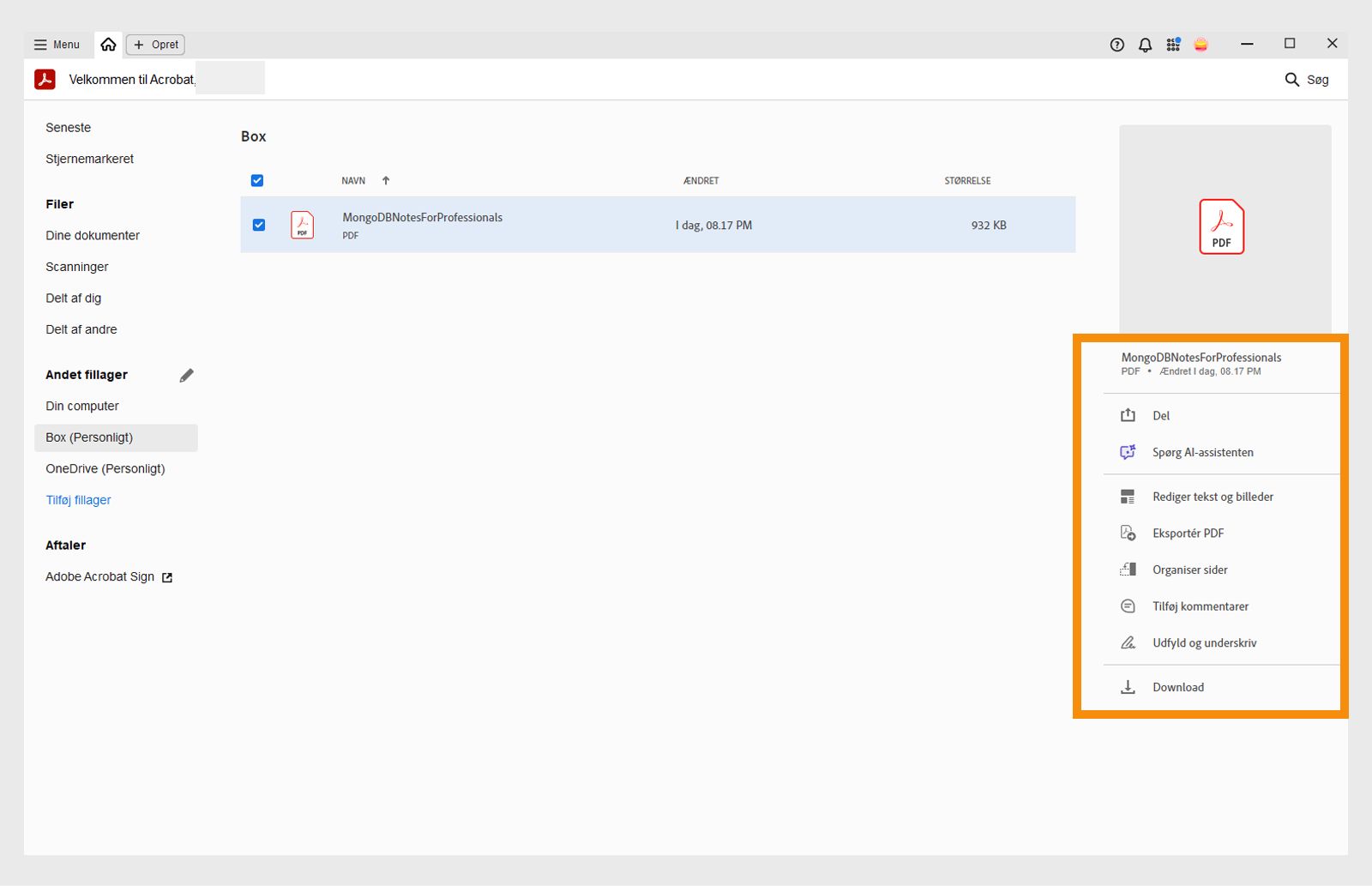Viewport: 1372px width, 886px height.
Task: Click the Opret create button
Action: [156, 45]
